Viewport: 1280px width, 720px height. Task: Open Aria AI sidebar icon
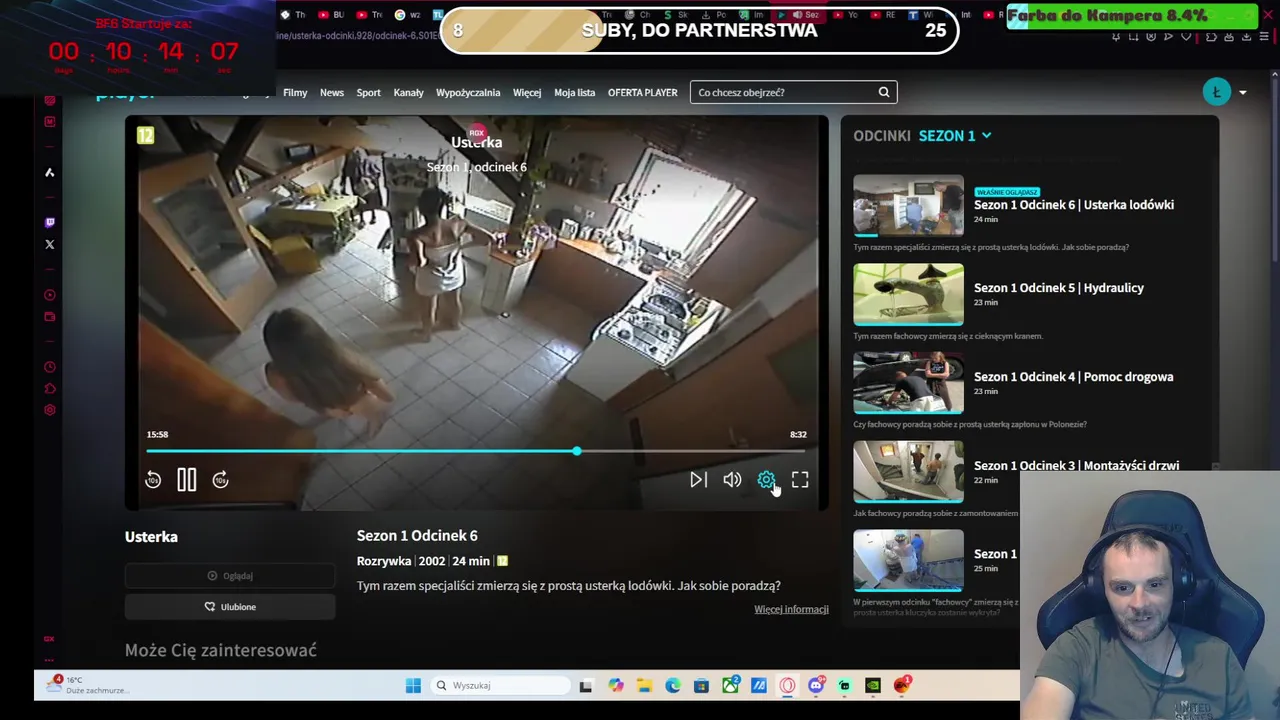[x=50, y=172]
